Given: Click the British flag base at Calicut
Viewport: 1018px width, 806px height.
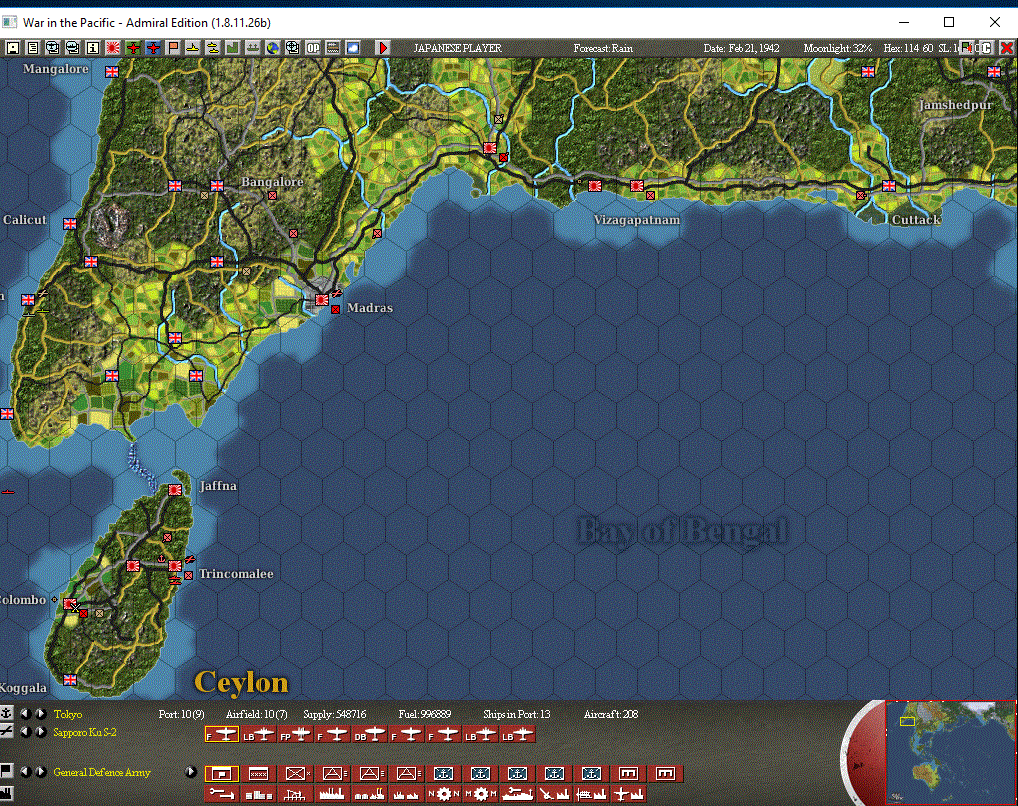Looking at the screenshot, I should point(69,223).
